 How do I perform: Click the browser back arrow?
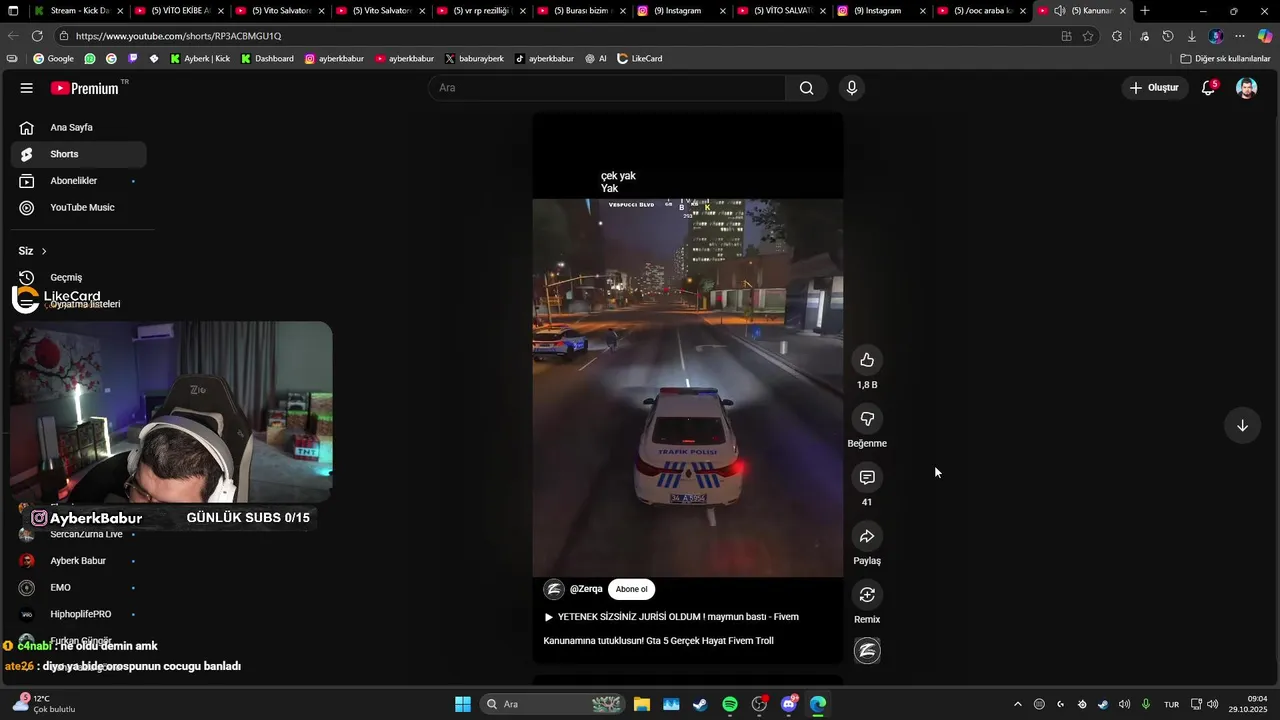click(13, 36)
